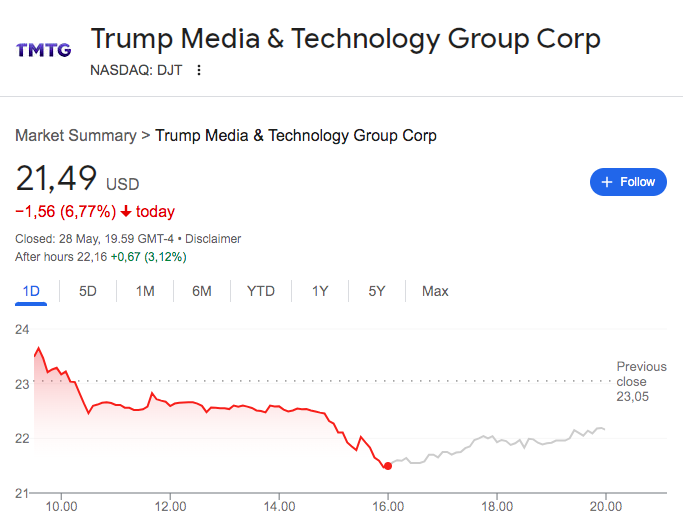Click the grey after-hours price line

500,441
